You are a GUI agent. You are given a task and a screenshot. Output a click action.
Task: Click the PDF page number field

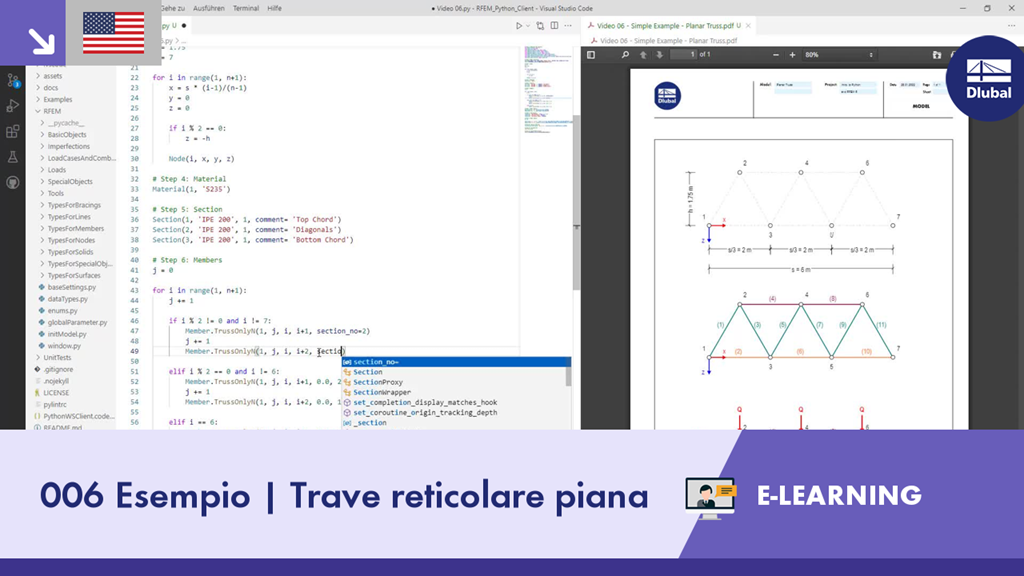coord(684,55)
